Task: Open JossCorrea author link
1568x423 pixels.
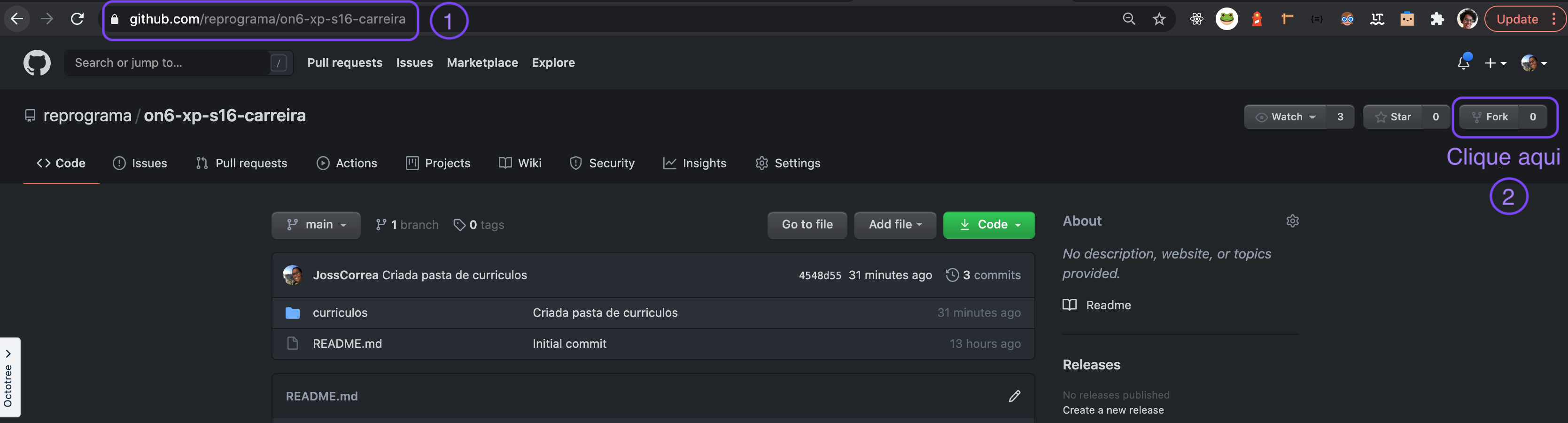Action: click(x=345, y=275)
